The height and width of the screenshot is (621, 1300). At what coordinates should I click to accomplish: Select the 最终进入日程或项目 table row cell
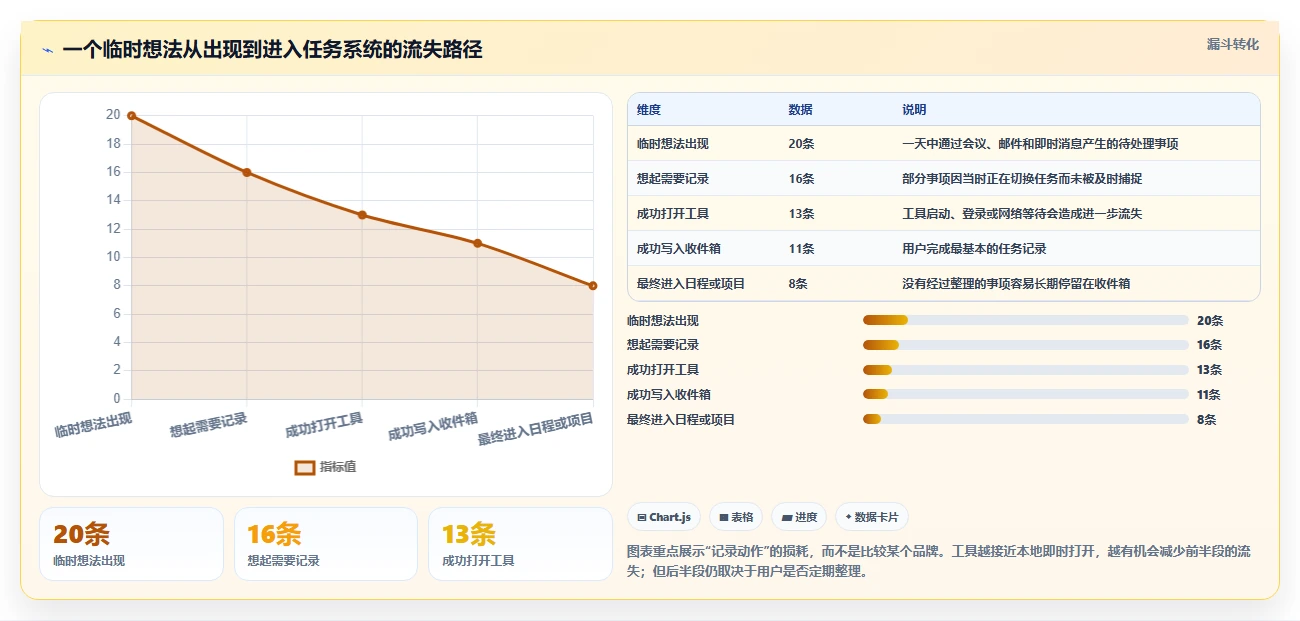pyautogui.click(x=691, y=284)
